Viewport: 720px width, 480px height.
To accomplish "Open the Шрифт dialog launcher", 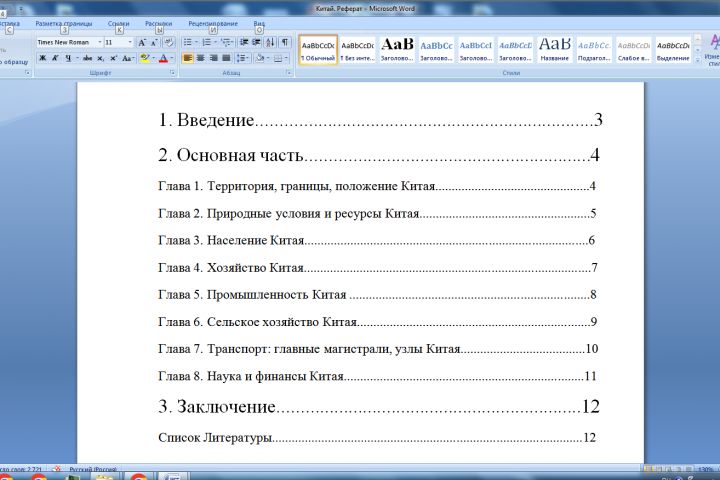I will pyautogui.click(x=173, y=73).
